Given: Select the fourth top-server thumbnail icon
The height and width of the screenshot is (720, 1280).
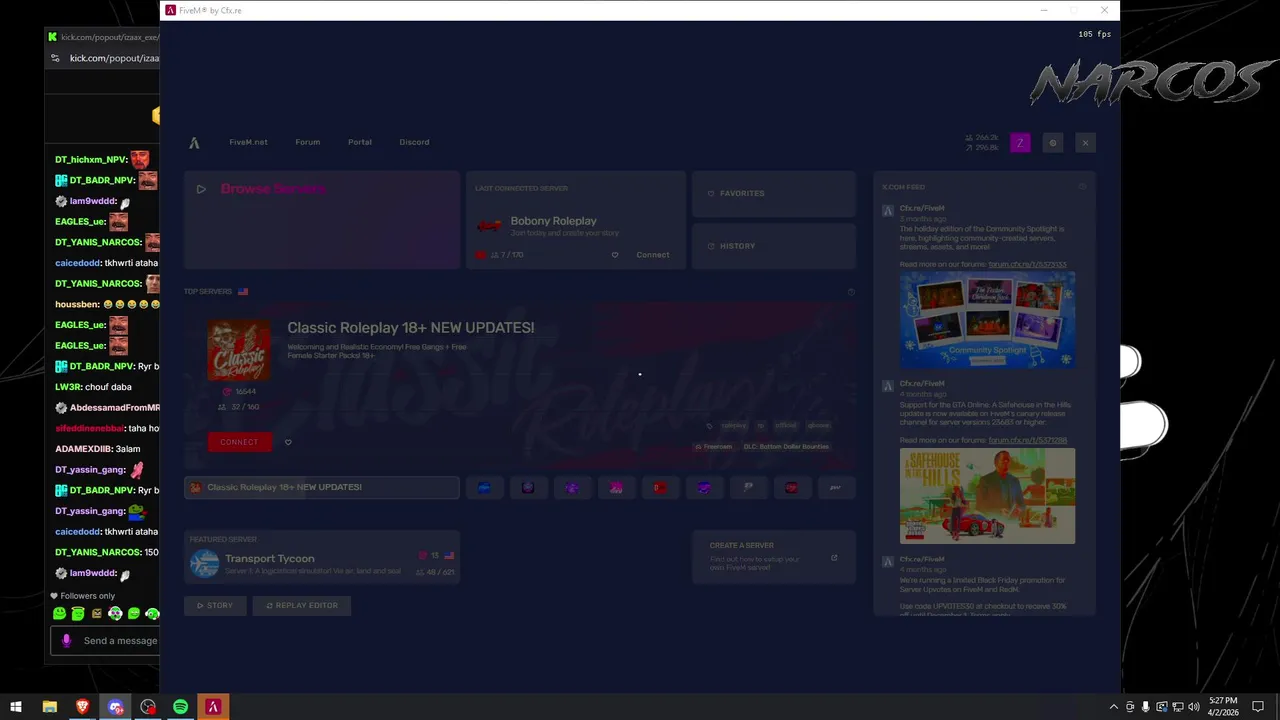Looking at the screenshot, I should [616, 487].
